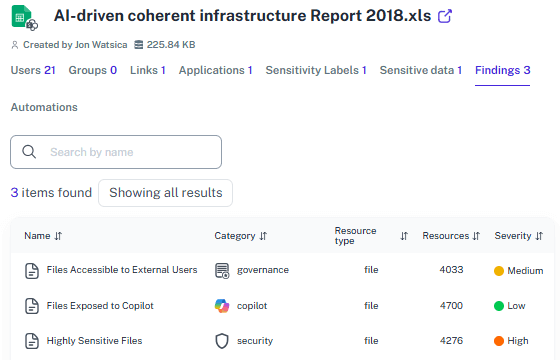Screen dimensions: 560x360
Task: Select the Findings tab
Action: pyautogui.click(x=502, y=70)
